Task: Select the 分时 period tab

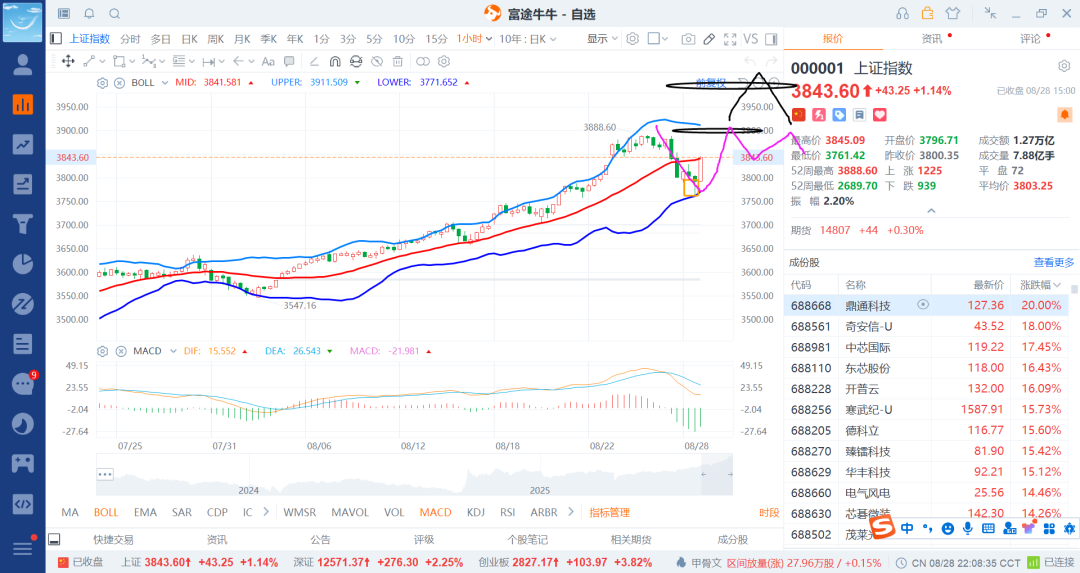Action: point(130,39)
